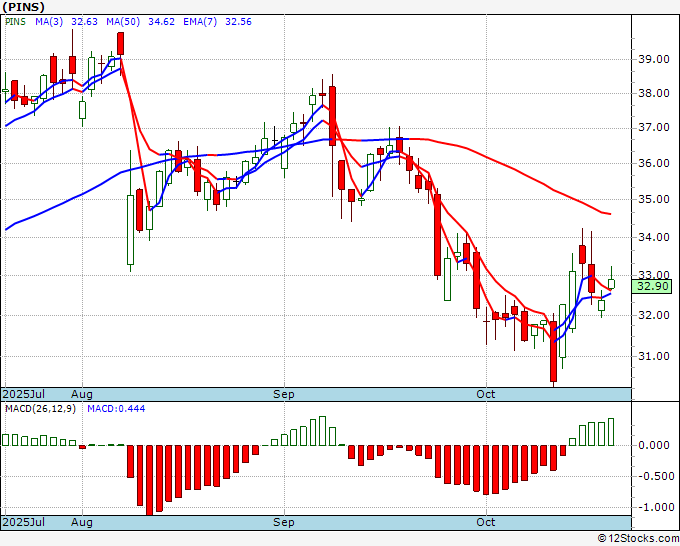This screenshot has width=680, height=546.
Task: Click the 35.00 price axis label
Action: tap(654, 199)
